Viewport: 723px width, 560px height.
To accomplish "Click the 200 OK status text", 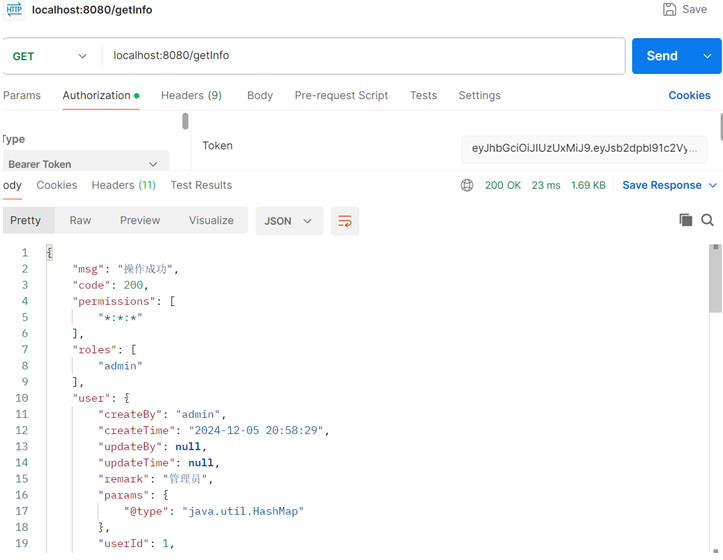I will tap(503, 185).
